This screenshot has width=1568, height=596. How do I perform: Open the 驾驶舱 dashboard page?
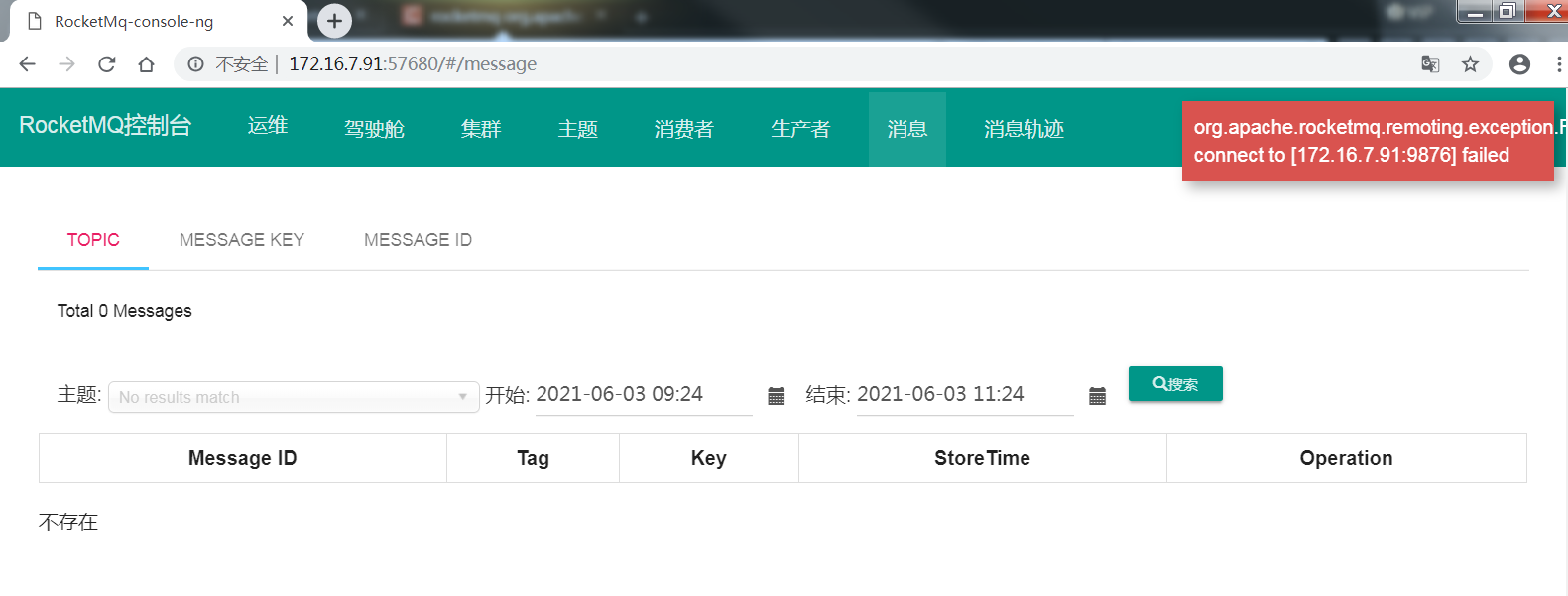pyautogui.click(x=374, y=129)
